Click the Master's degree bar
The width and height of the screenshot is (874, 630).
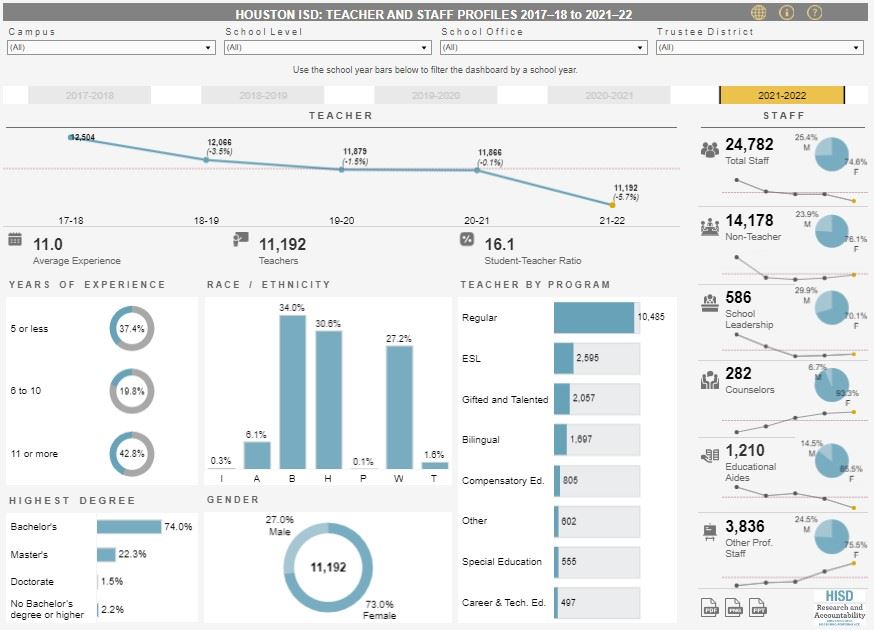click(106, 555)
